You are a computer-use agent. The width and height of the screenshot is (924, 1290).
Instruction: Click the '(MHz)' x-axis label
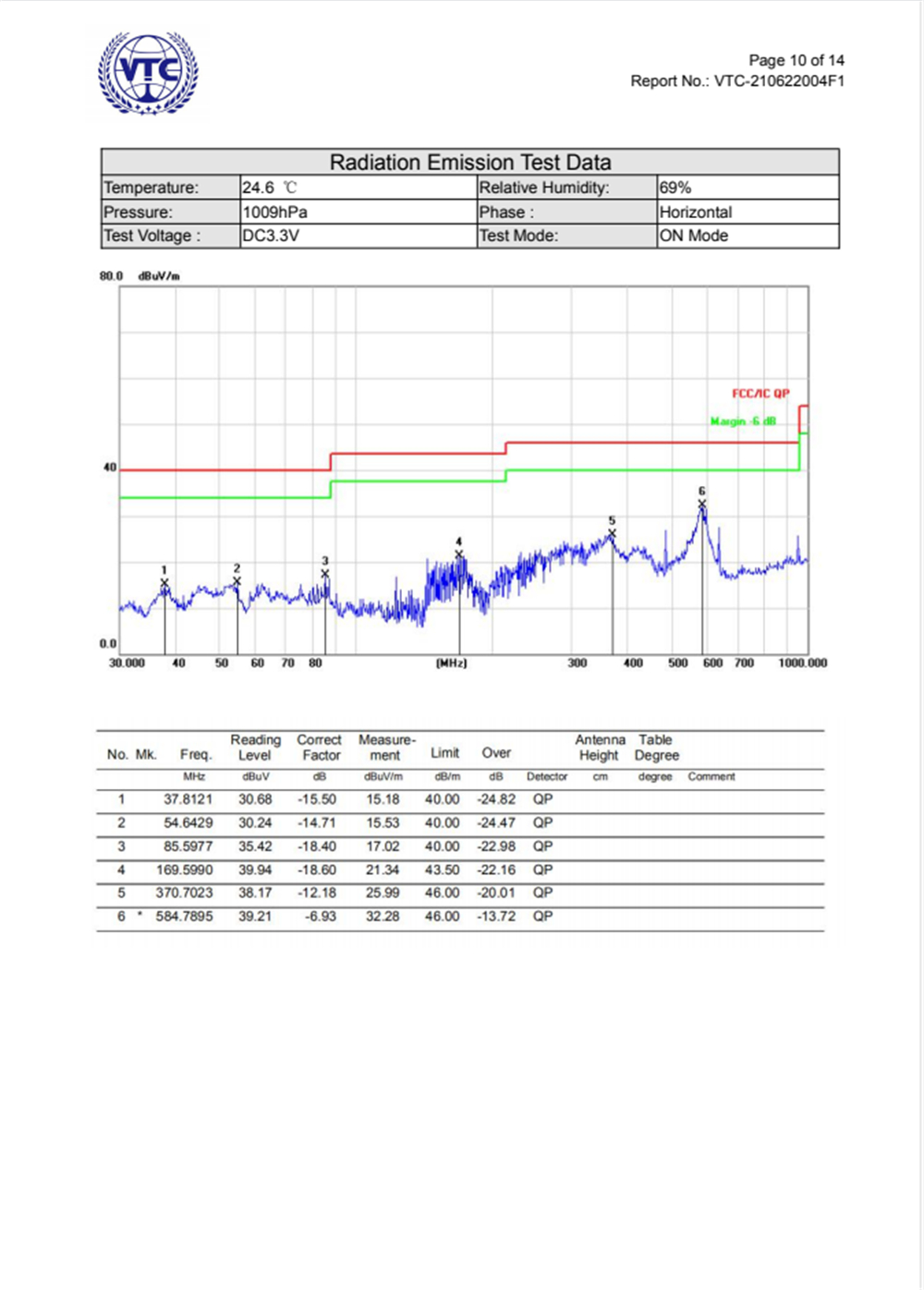pos(452,663)
